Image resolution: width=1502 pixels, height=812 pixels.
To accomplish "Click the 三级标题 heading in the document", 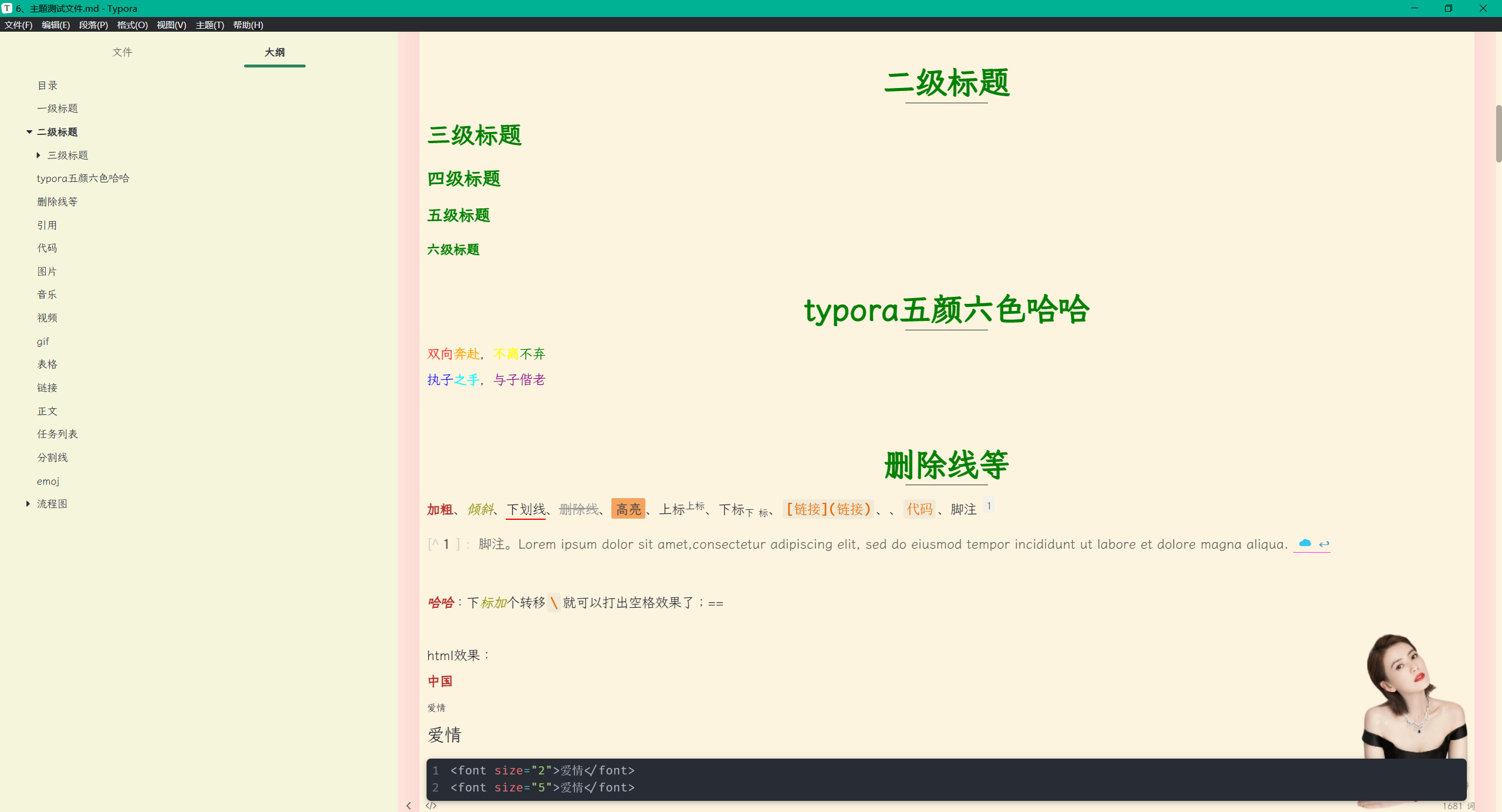I will point(475,135).
